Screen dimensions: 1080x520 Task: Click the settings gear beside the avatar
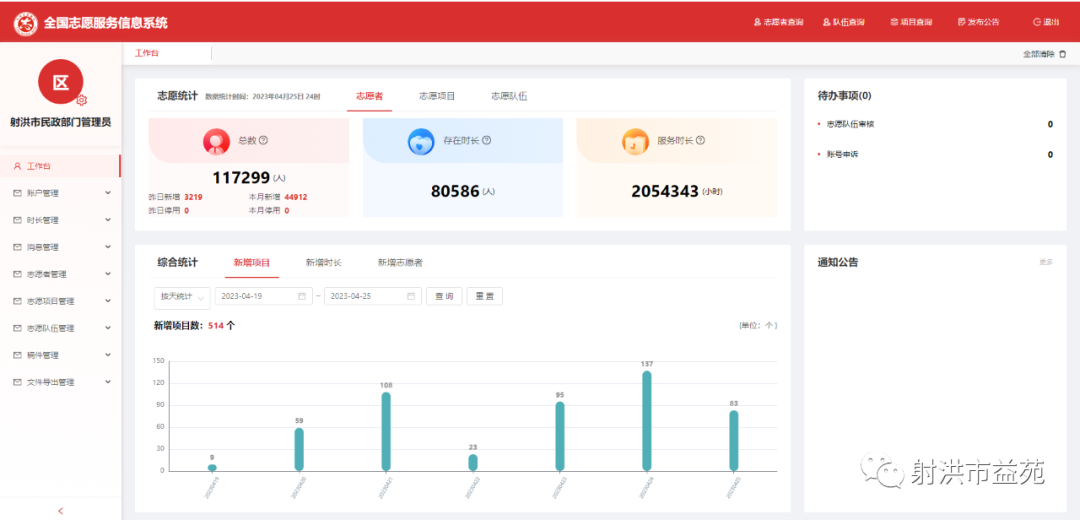(82, 100)
